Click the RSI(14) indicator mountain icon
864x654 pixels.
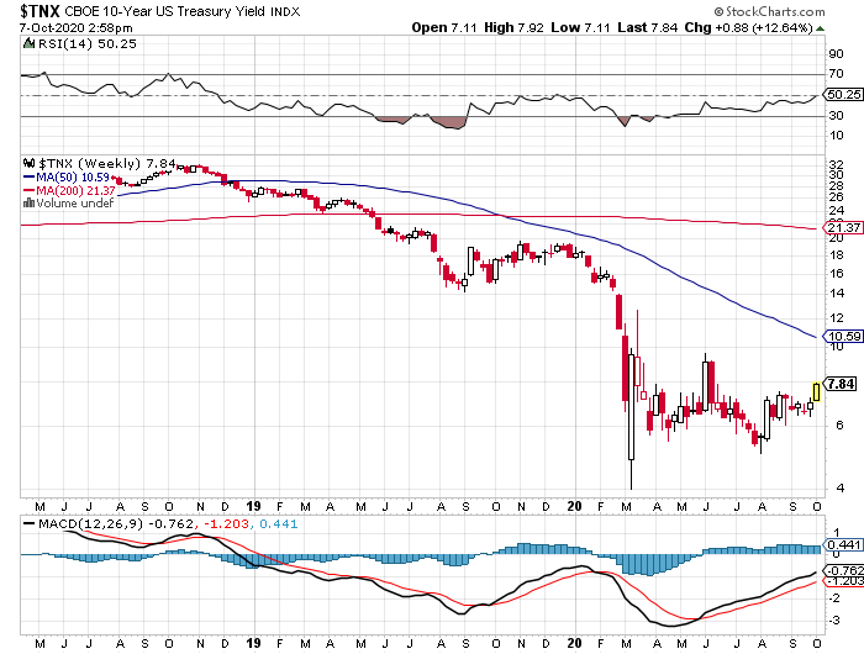pyautogui.click(x=27, y=43)
